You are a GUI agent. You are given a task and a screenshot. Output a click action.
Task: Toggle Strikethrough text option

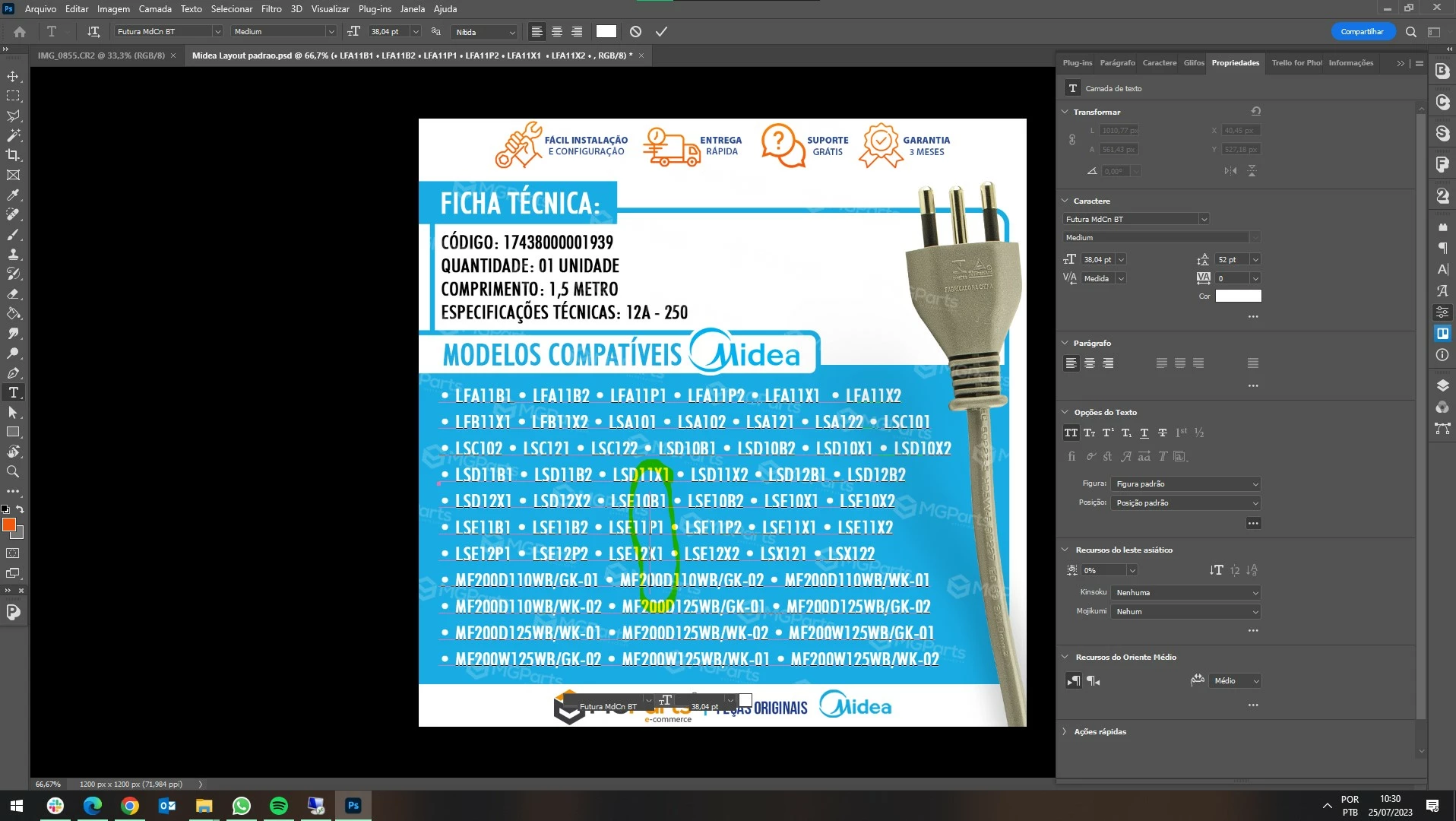[x=1162, y=433]
